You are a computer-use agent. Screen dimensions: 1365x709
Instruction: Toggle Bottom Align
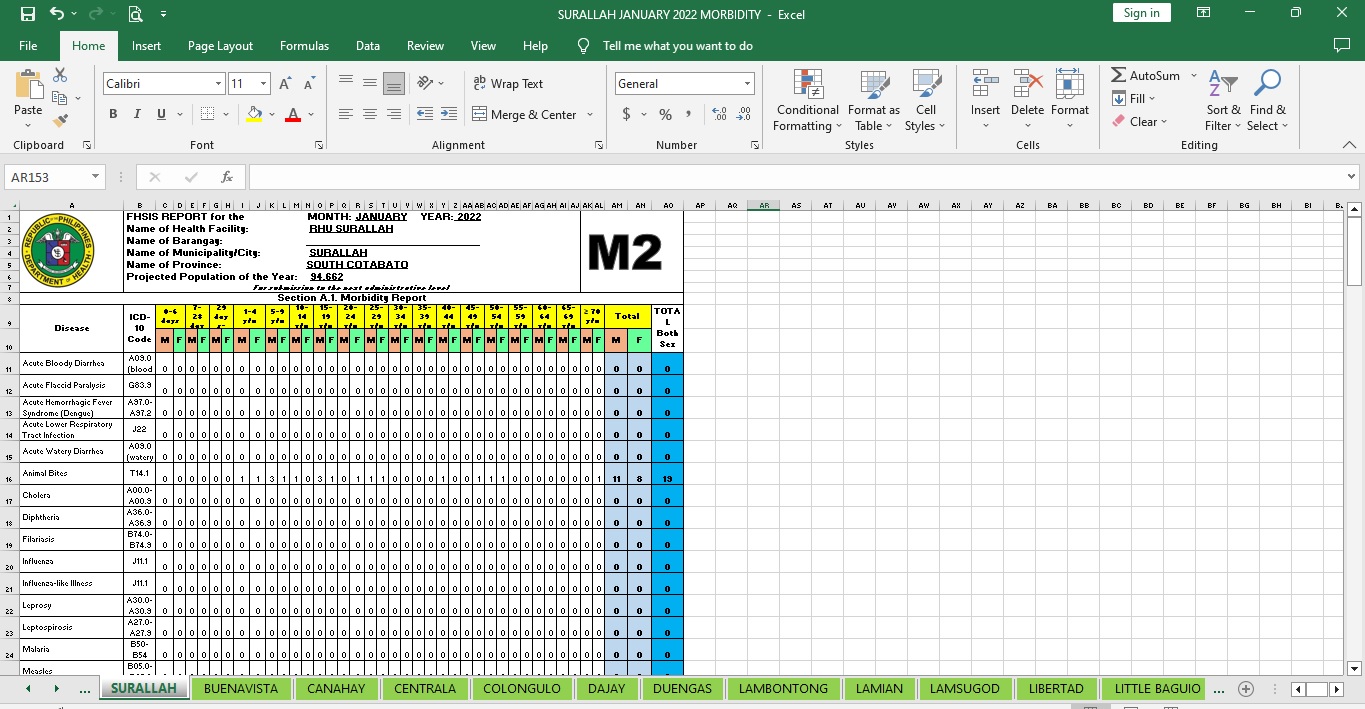click(x=394, y=83)
